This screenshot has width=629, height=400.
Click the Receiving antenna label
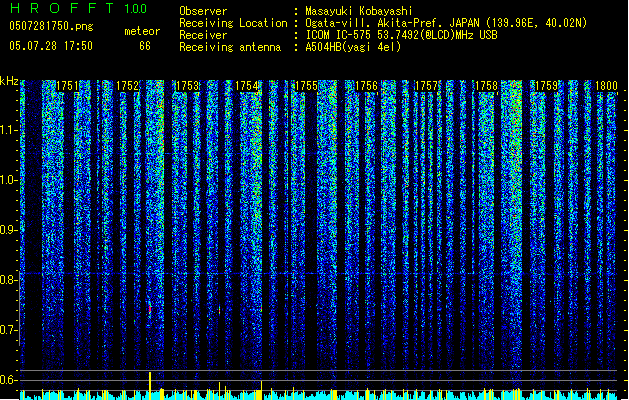230,47
